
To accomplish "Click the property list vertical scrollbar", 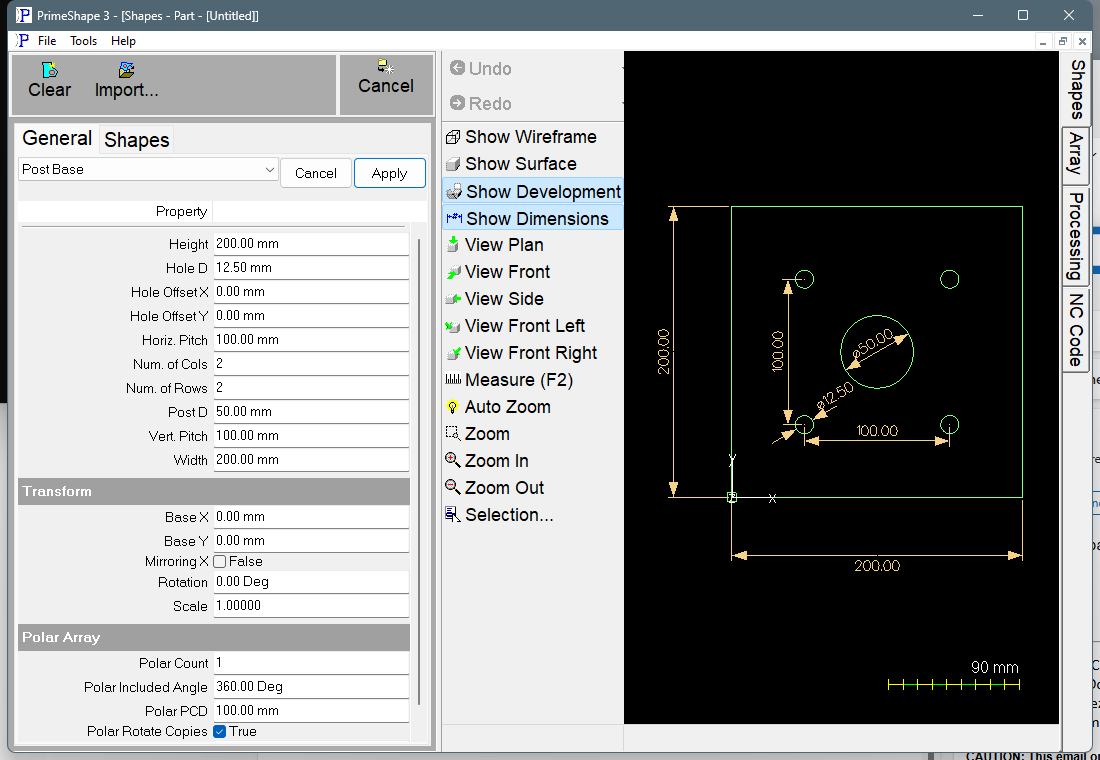I will click(420, 472).
